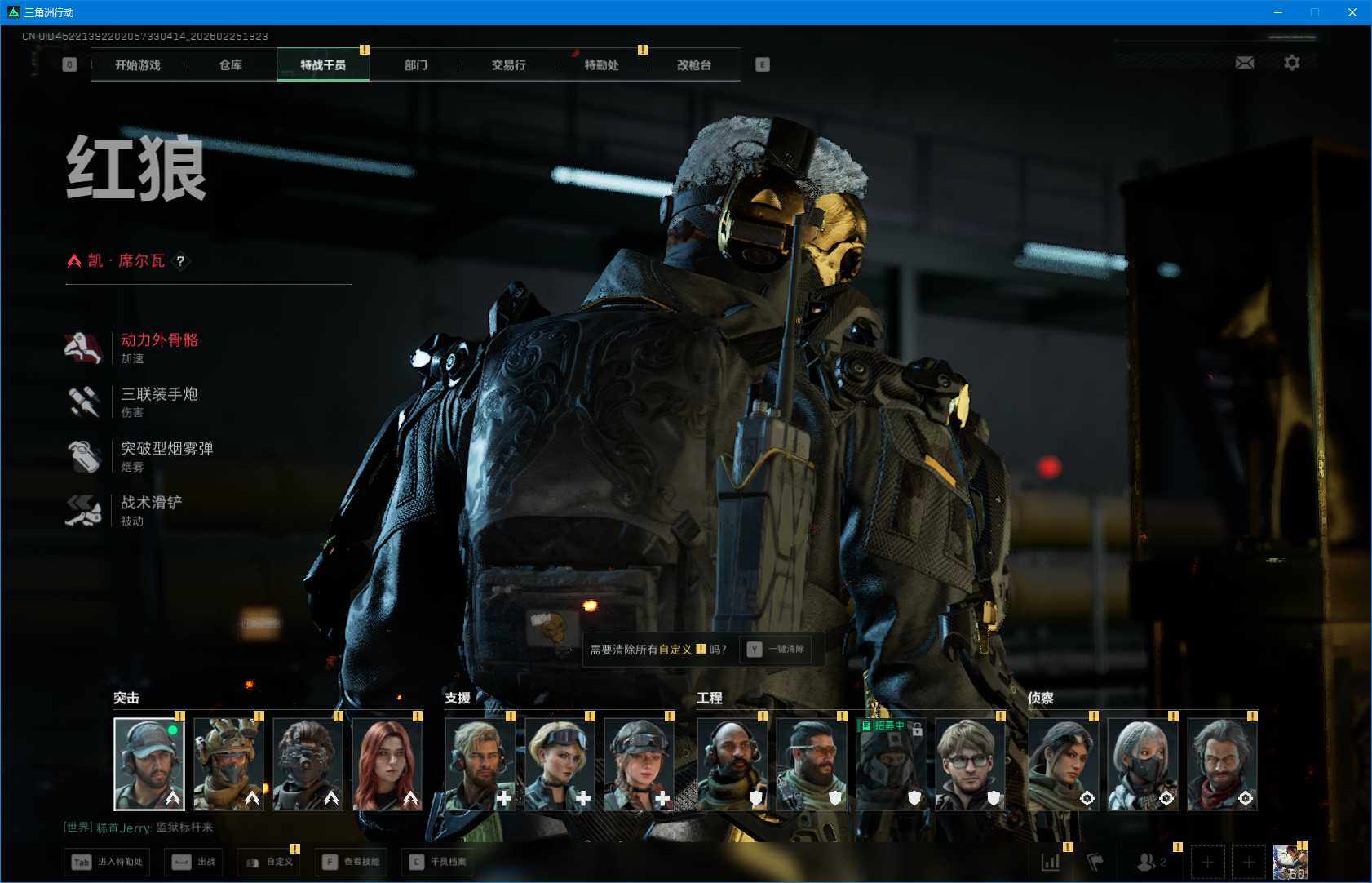Click the 查看技能 button
Viewport: 1372px width, 883px height.
click(x=351, y=862)
